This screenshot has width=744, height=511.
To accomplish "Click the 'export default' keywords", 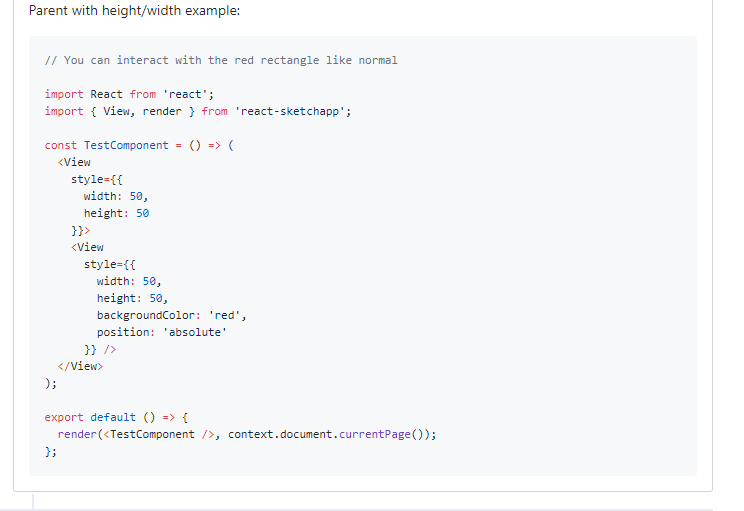I will pos(90,417).
